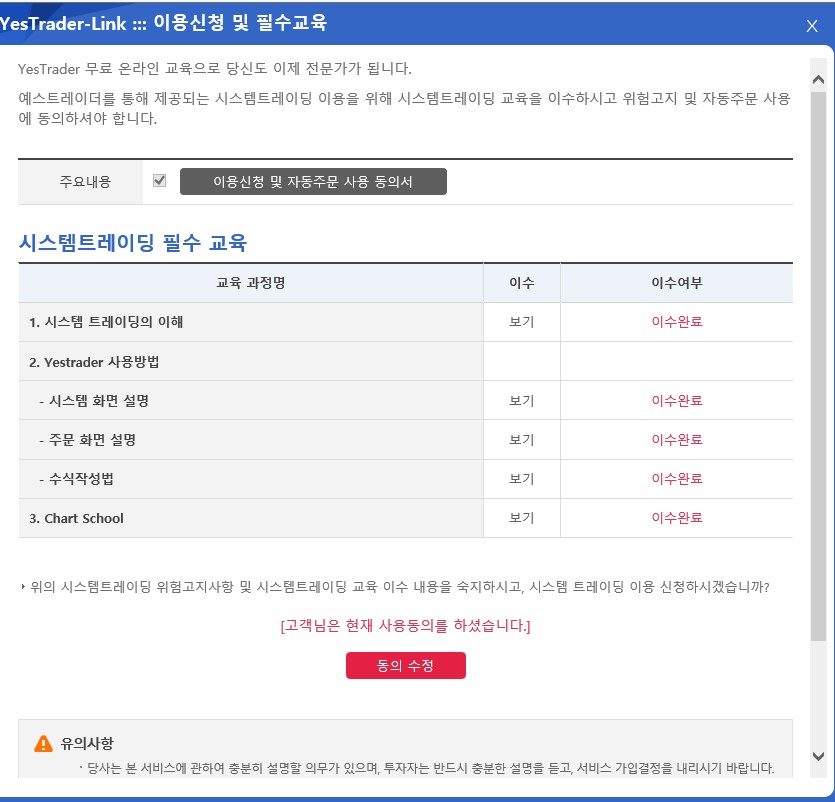Click 이수완료 status in Chart School row
The image size is (835, 802).
coord(677,518)
